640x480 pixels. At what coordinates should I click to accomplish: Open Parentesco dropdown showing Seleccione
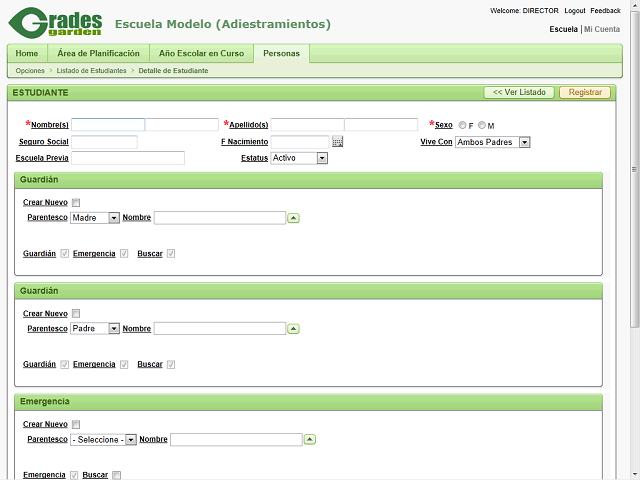click(103, 440)
